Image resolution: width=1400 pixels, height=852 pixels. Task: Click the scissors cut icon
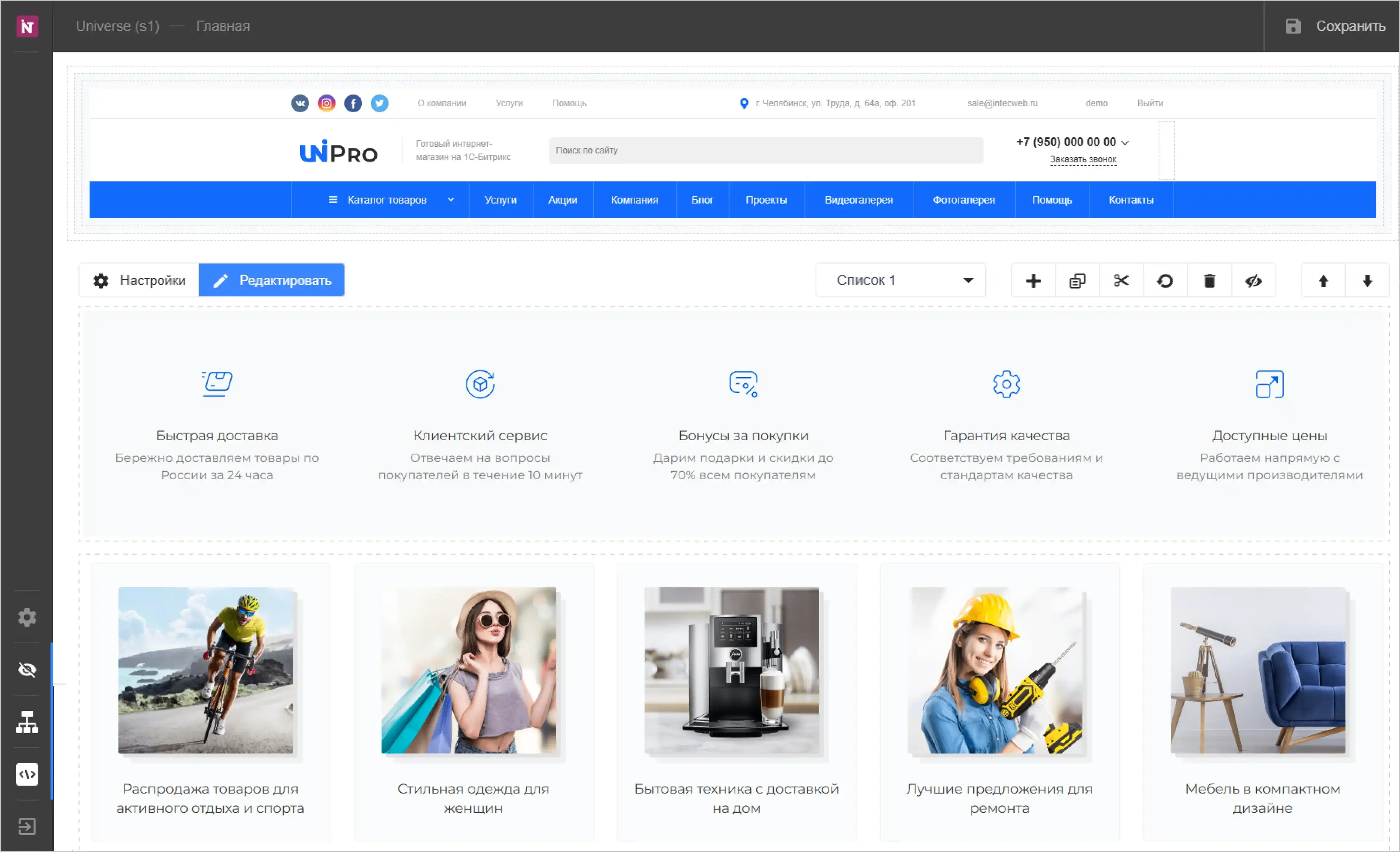(x=1121, y=280)
